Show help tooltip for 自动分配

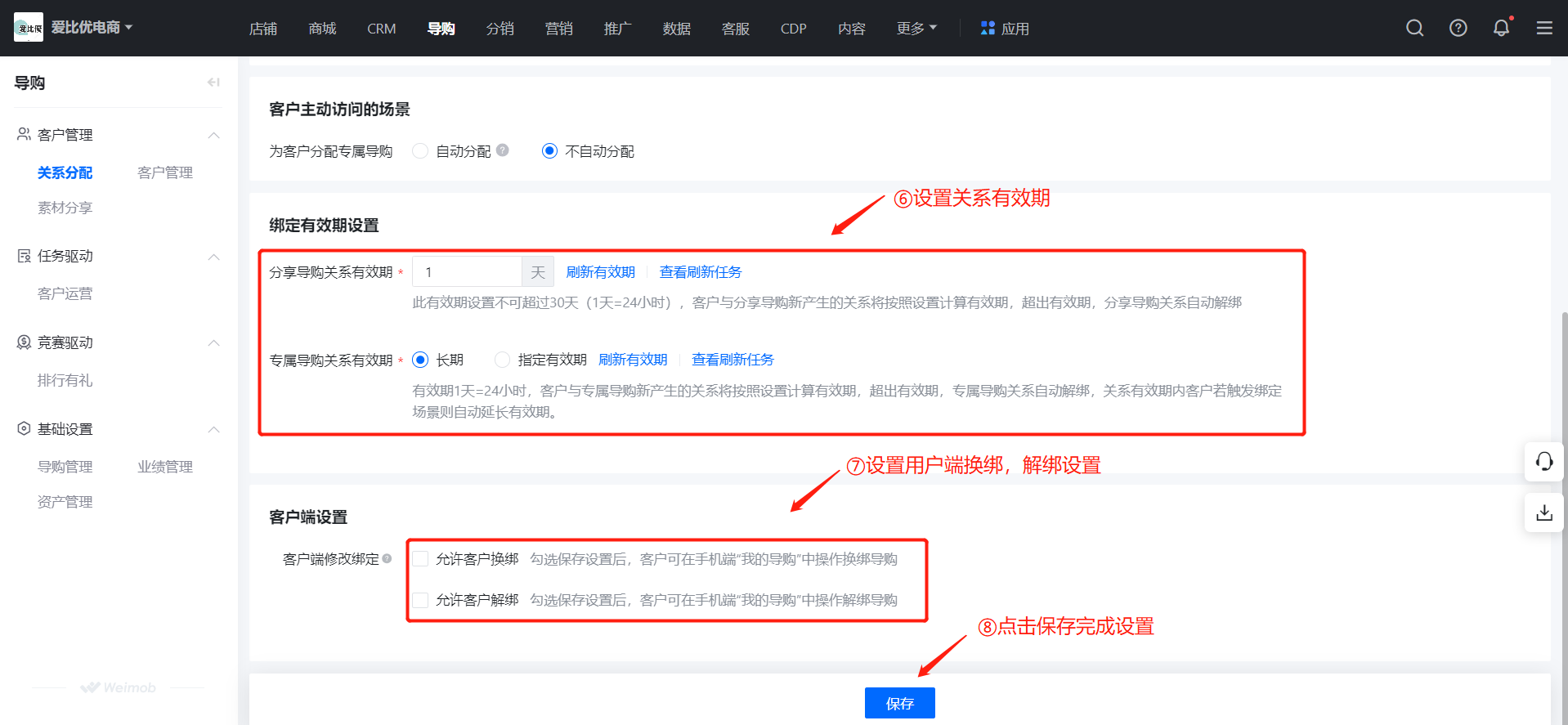503,150
